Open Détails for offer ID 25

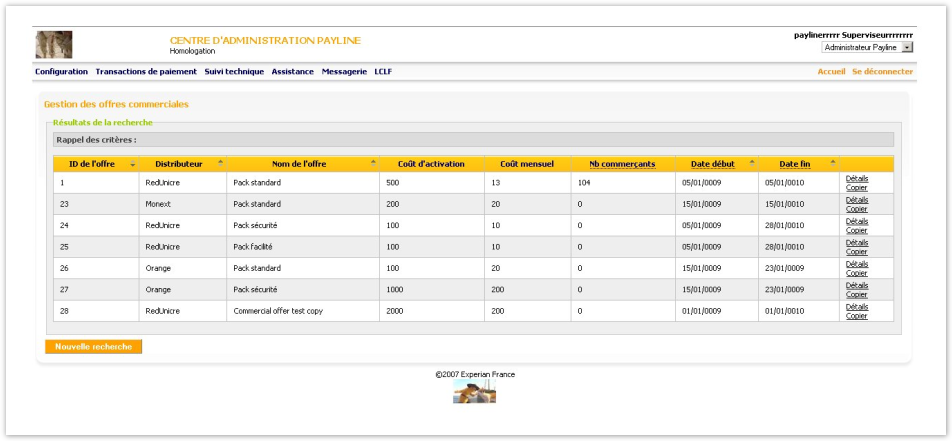(x=857, y=242)
